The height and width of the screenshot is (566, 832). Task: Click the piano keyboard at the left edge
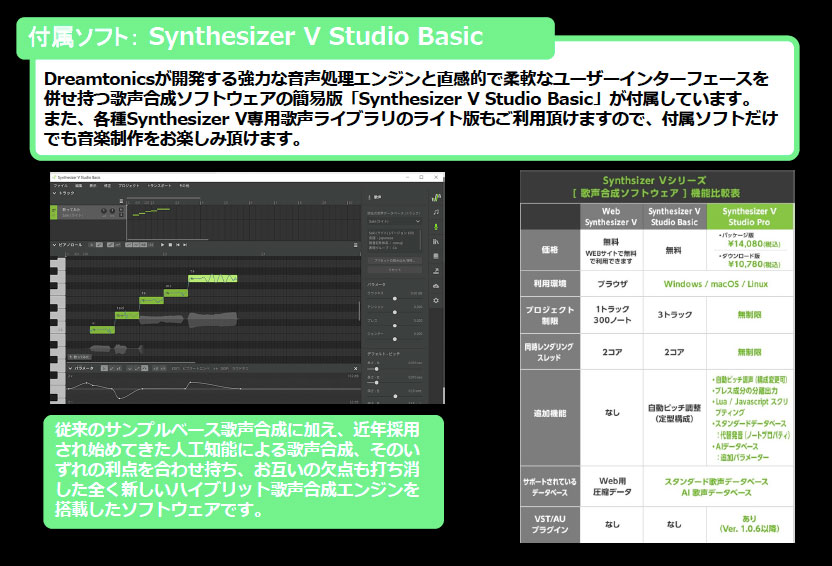(x=58, y=329)
